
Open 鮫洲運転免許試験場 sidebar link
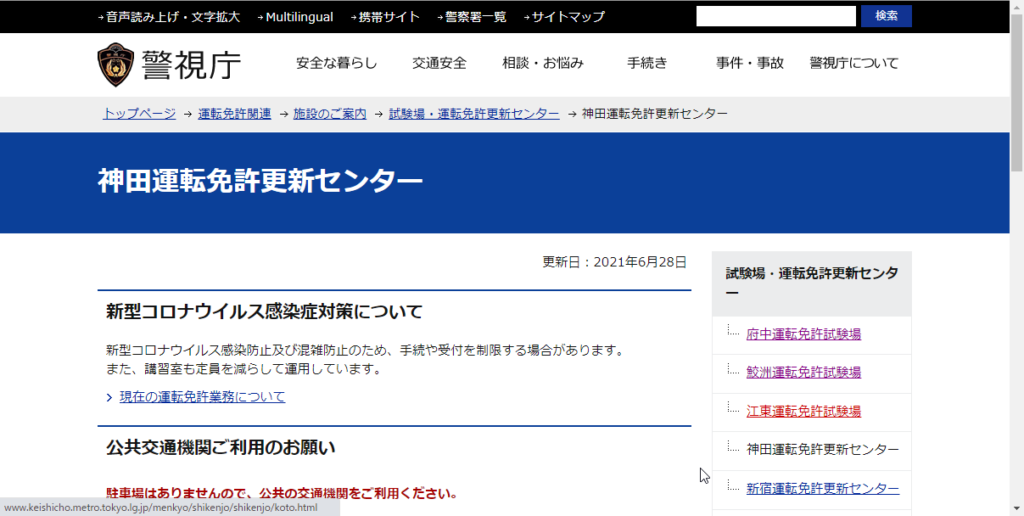click(x=803, y=372)
